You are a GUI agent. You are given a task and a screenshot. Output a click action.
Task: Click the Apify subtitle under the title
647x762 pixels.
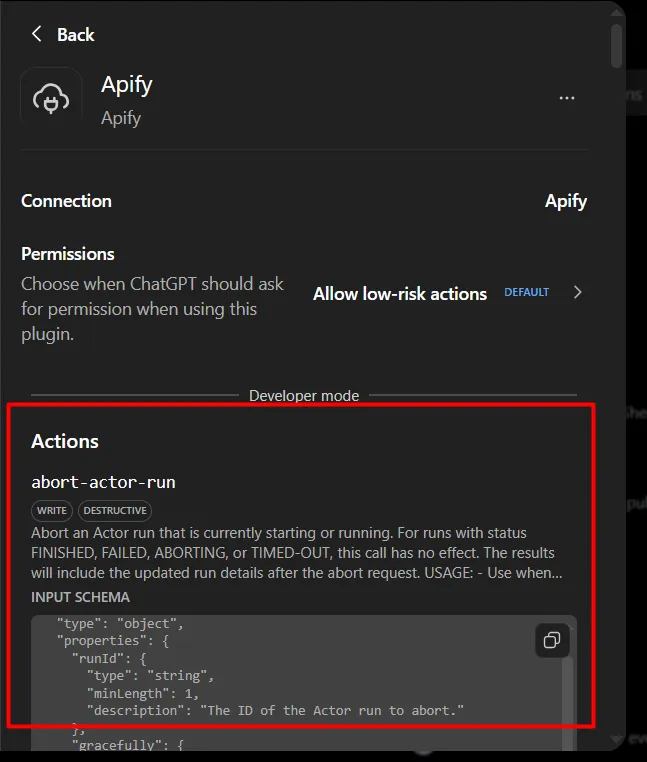pyautogui.click(x=121, y=118)
